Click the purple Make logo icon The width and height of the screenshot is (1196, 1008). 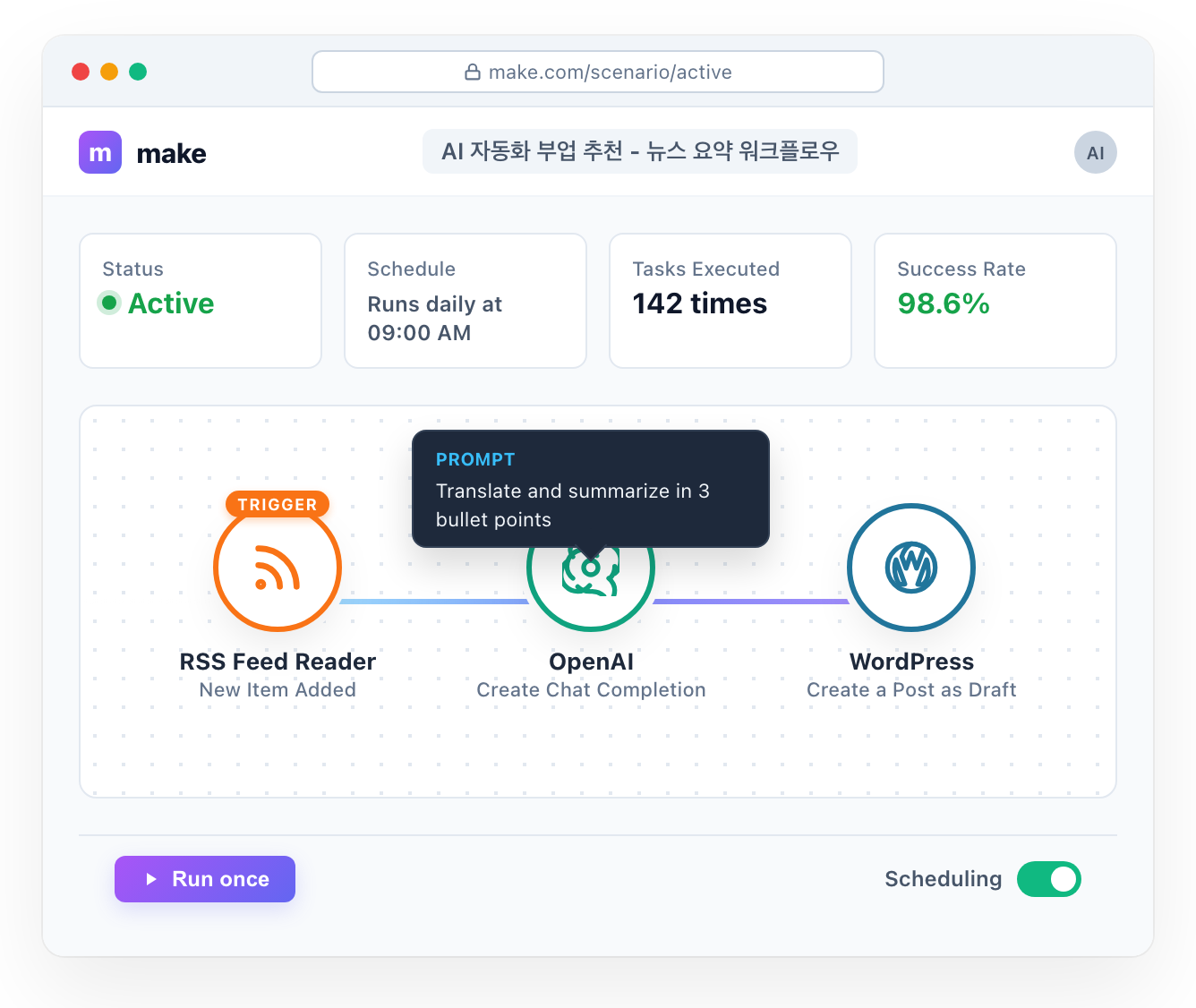(x=100, y=152)
